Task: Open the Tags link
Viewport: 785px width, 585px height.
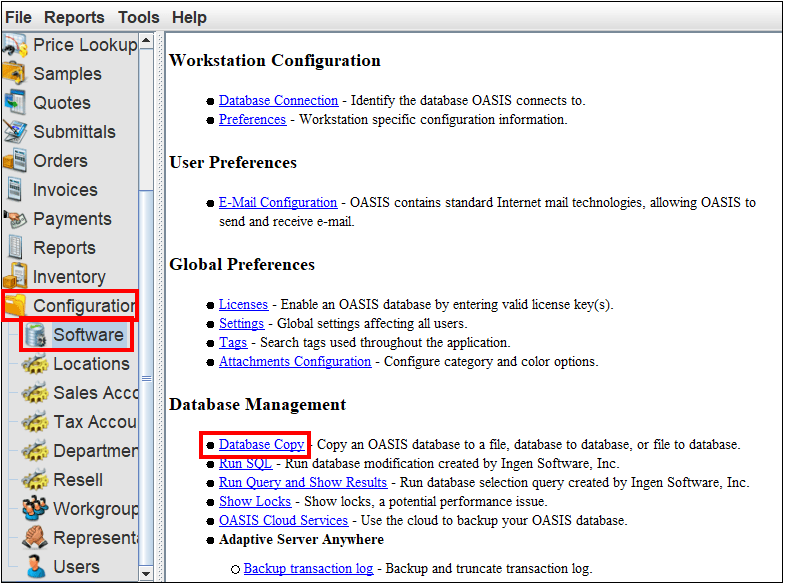Action: tap(233, 343)
